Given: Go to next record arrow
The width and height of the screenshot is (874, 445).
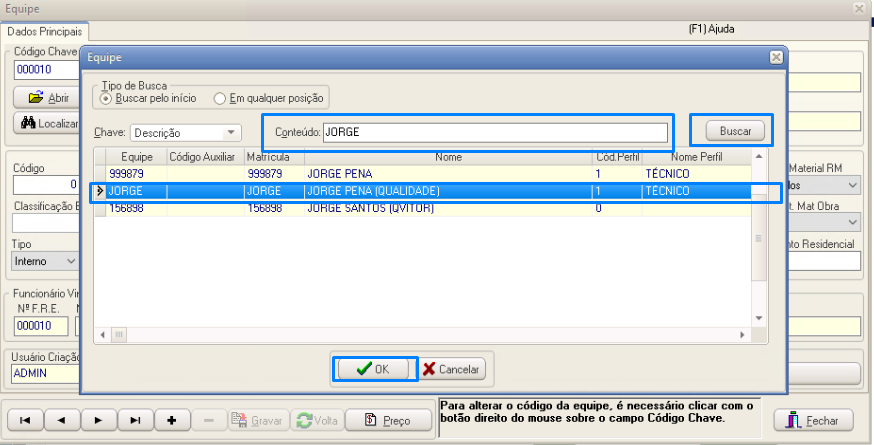Looking at the screenshot, I should click(x=98, y=420).
